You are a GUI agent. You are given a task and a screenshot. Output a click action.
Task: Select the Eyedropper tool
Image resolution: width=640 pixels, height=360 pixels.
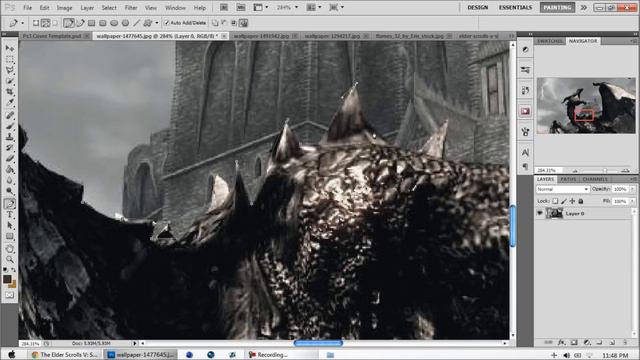(10, 102)
